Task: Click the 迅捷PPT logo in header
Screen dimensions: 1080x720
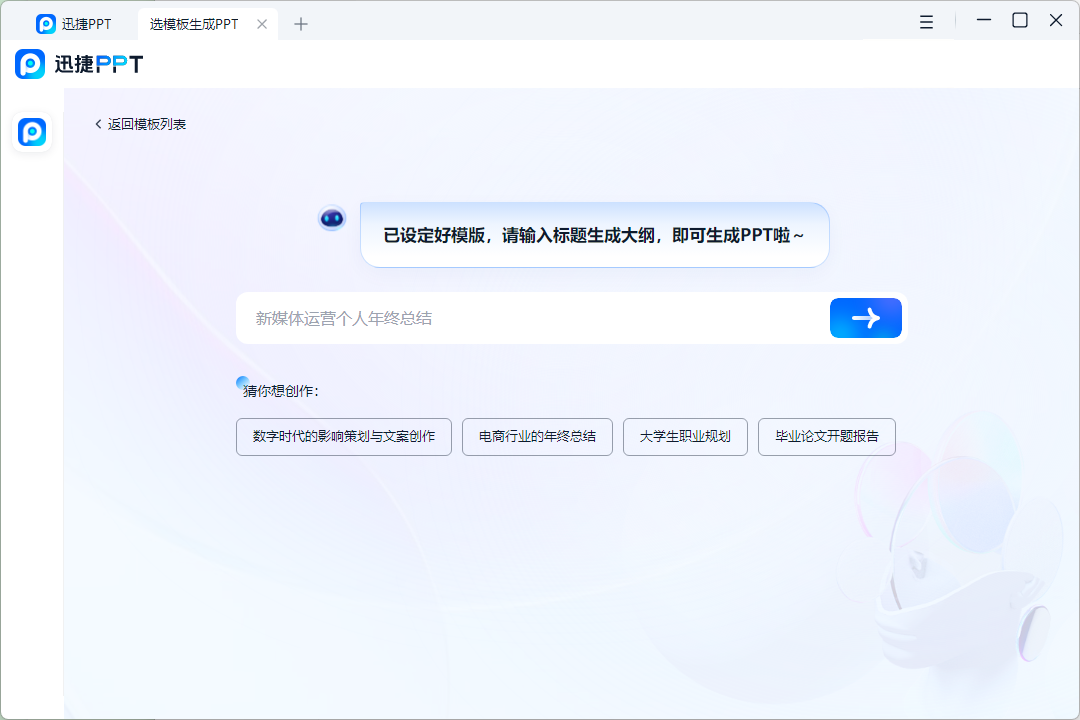Action: click(79, 64)
